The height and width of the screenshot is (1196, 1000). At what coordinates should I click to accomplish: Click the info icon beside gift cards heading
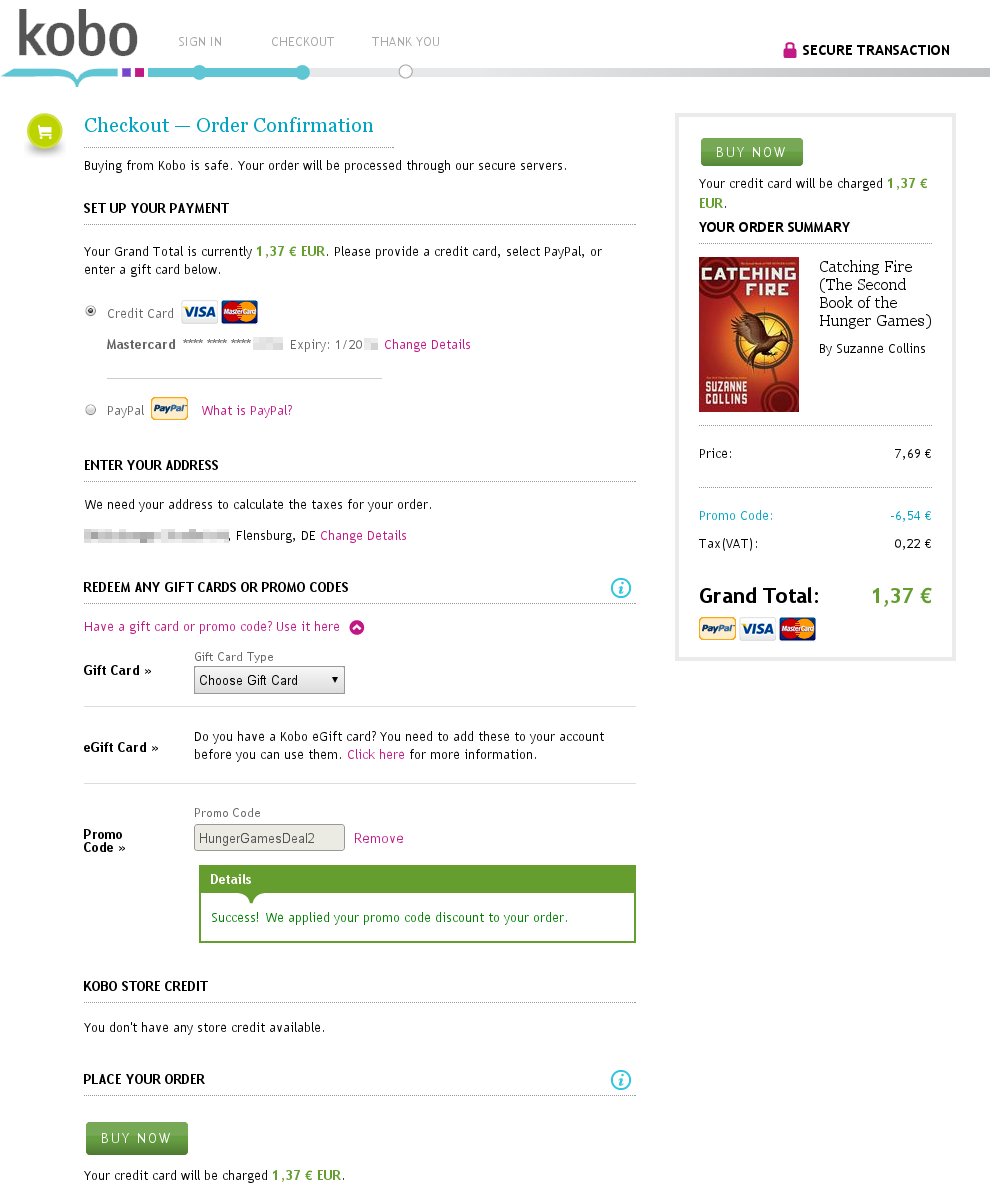pyautogui.click(x=621, y=588)
